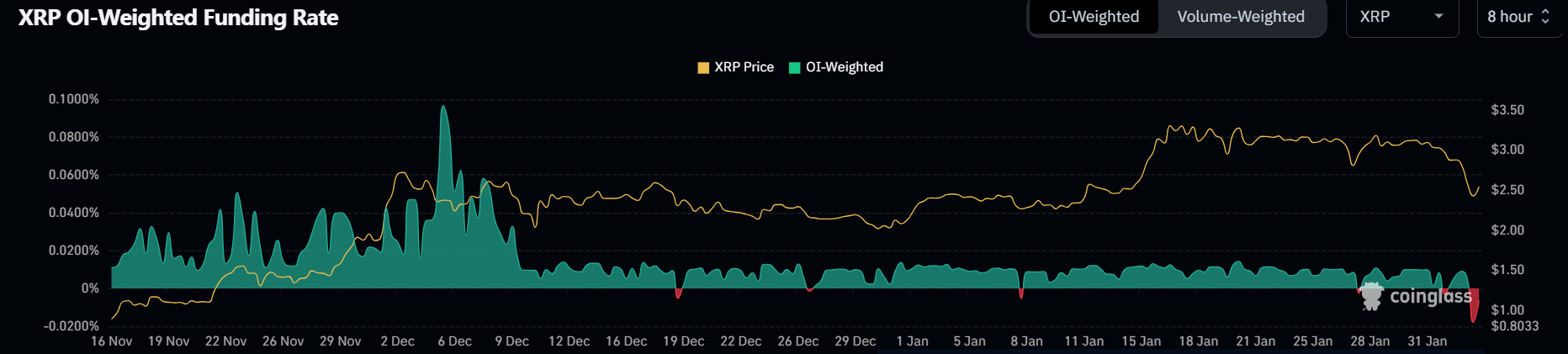Click the -0.0200% funding rate axis label
Image resolution: width=1568 pixels, height=354 pixels.
pos(72,326)
